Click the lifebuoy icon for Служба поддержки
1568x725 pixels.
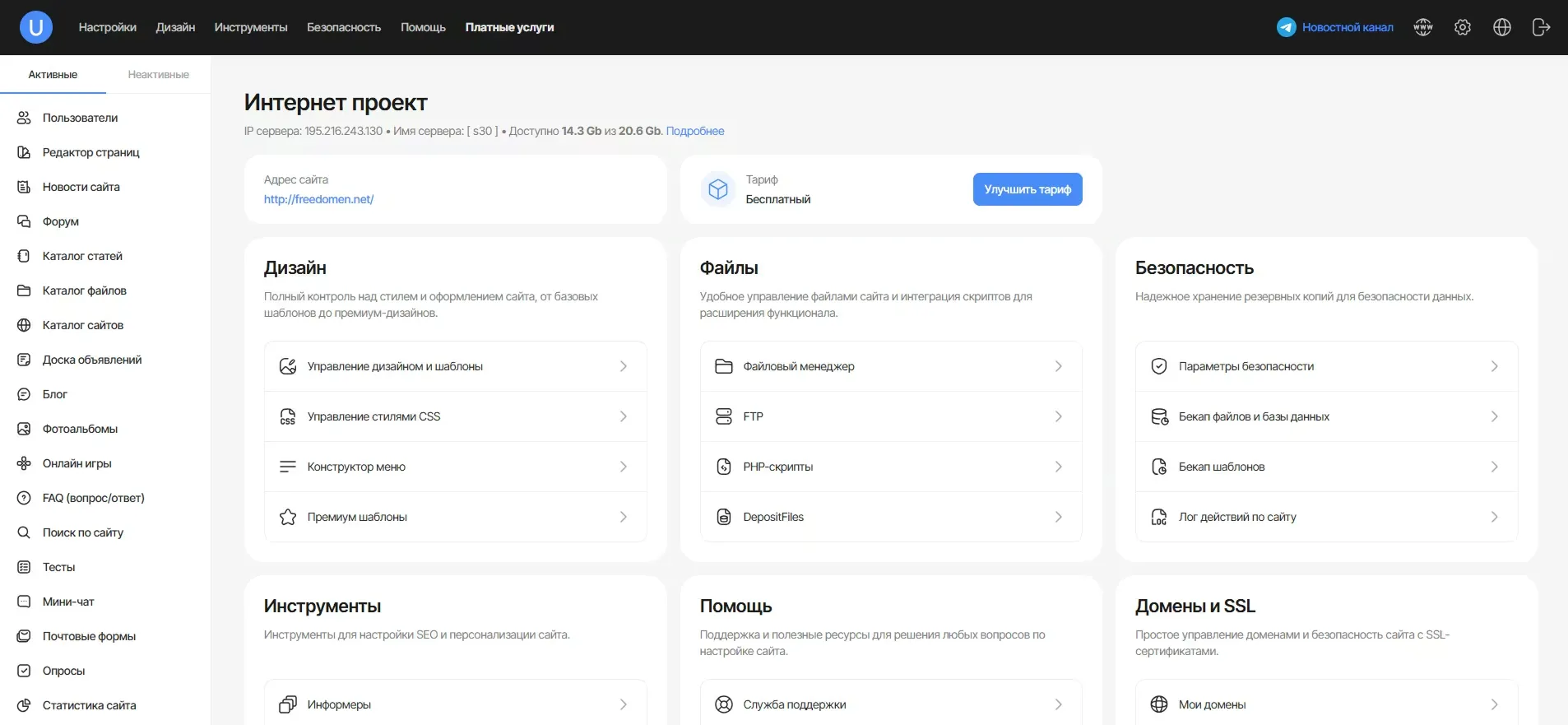[724, 704]
